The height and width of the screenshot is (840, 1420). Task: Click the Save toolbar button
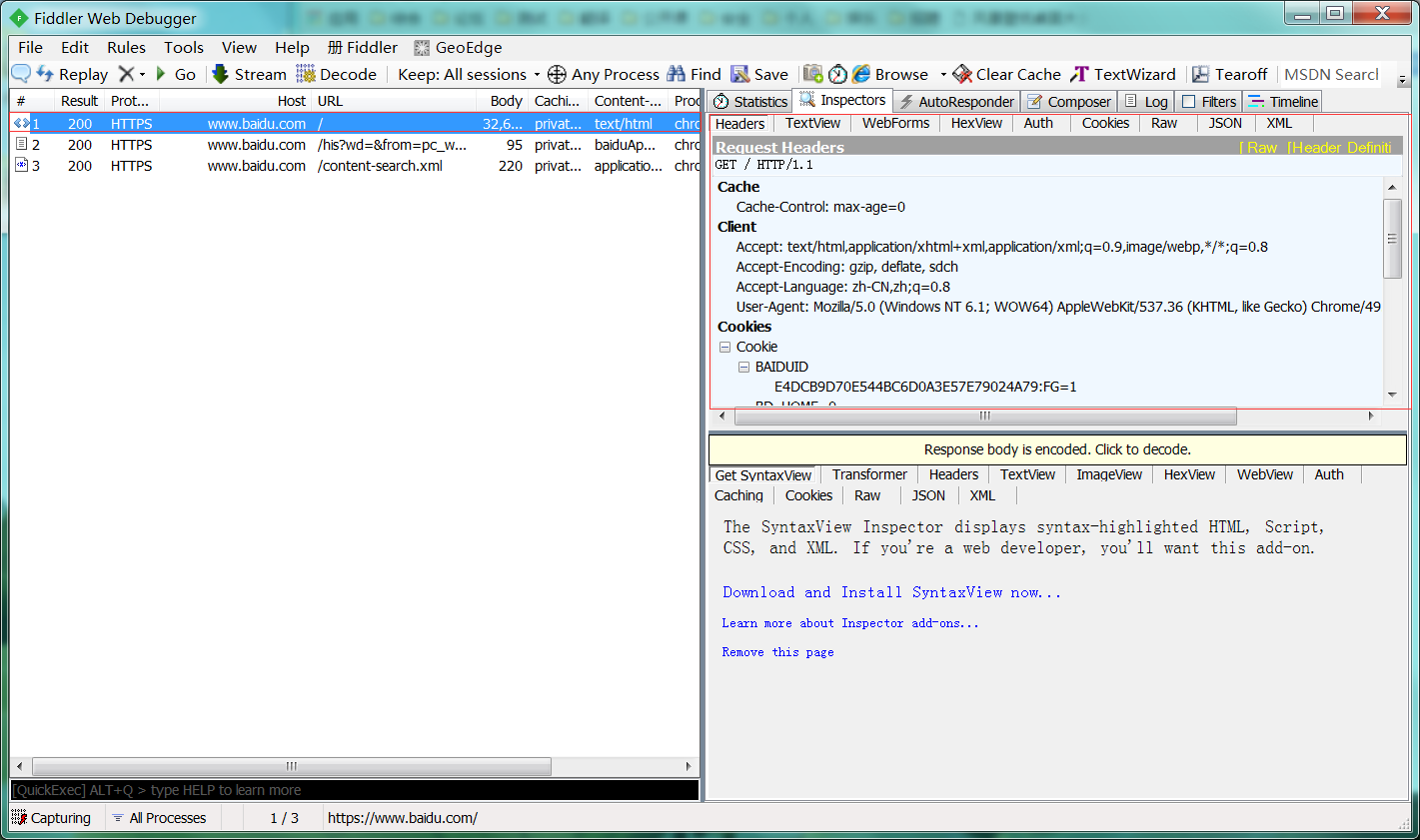pos(759,74)
